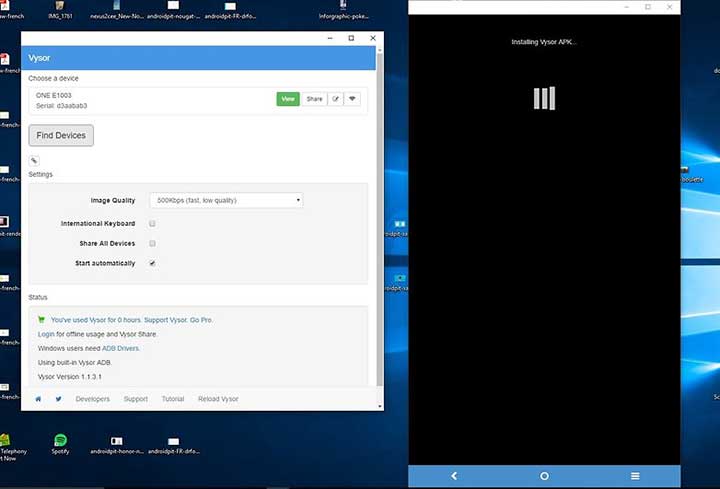Click the wireless icon for ONE E1003
The height and width of the screenshot is (489, 720).
(x=352, y=99)
